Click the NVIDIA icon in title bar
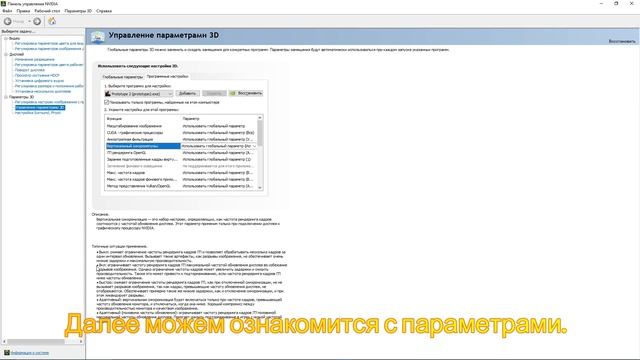The image size is (640, 360). [x=3, y=3]
